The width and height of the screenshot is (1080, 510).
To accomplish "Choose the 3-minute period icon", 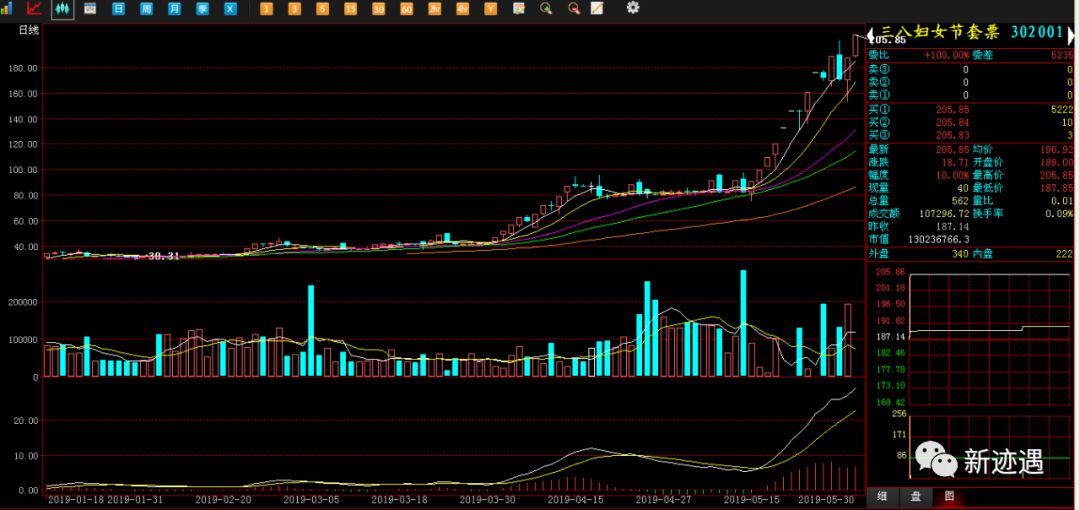I will click(294, 8).
